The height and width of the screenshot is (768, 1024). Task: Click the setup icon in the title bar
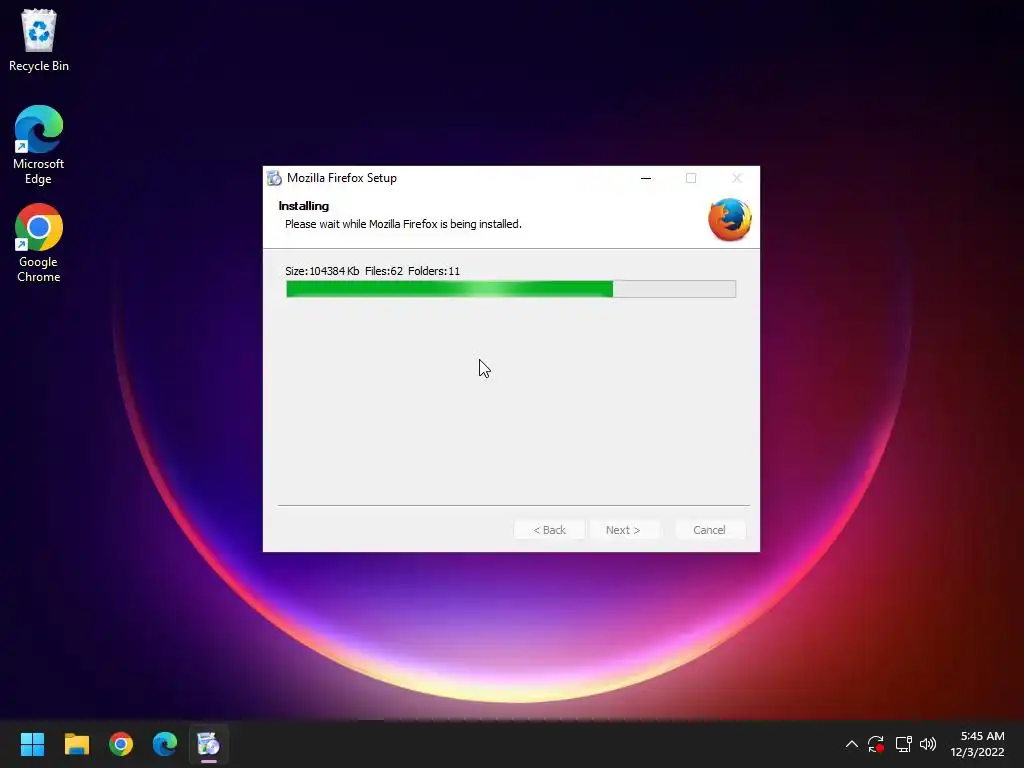point(274,178)
